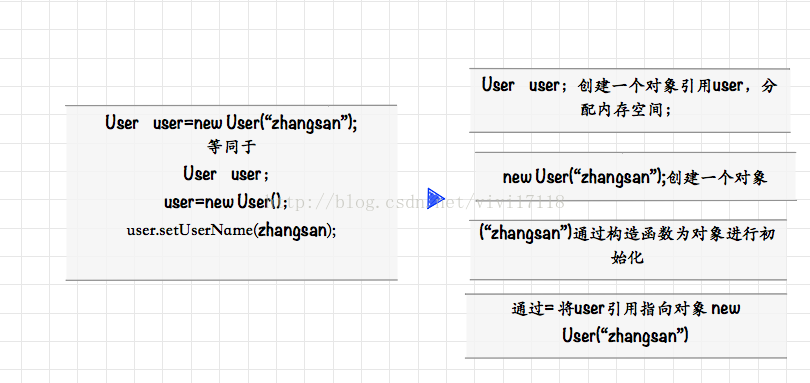810x383 pixels.
Task: Click 'User("zhangsan")' in bottom right box
Action: coord(626,336)
